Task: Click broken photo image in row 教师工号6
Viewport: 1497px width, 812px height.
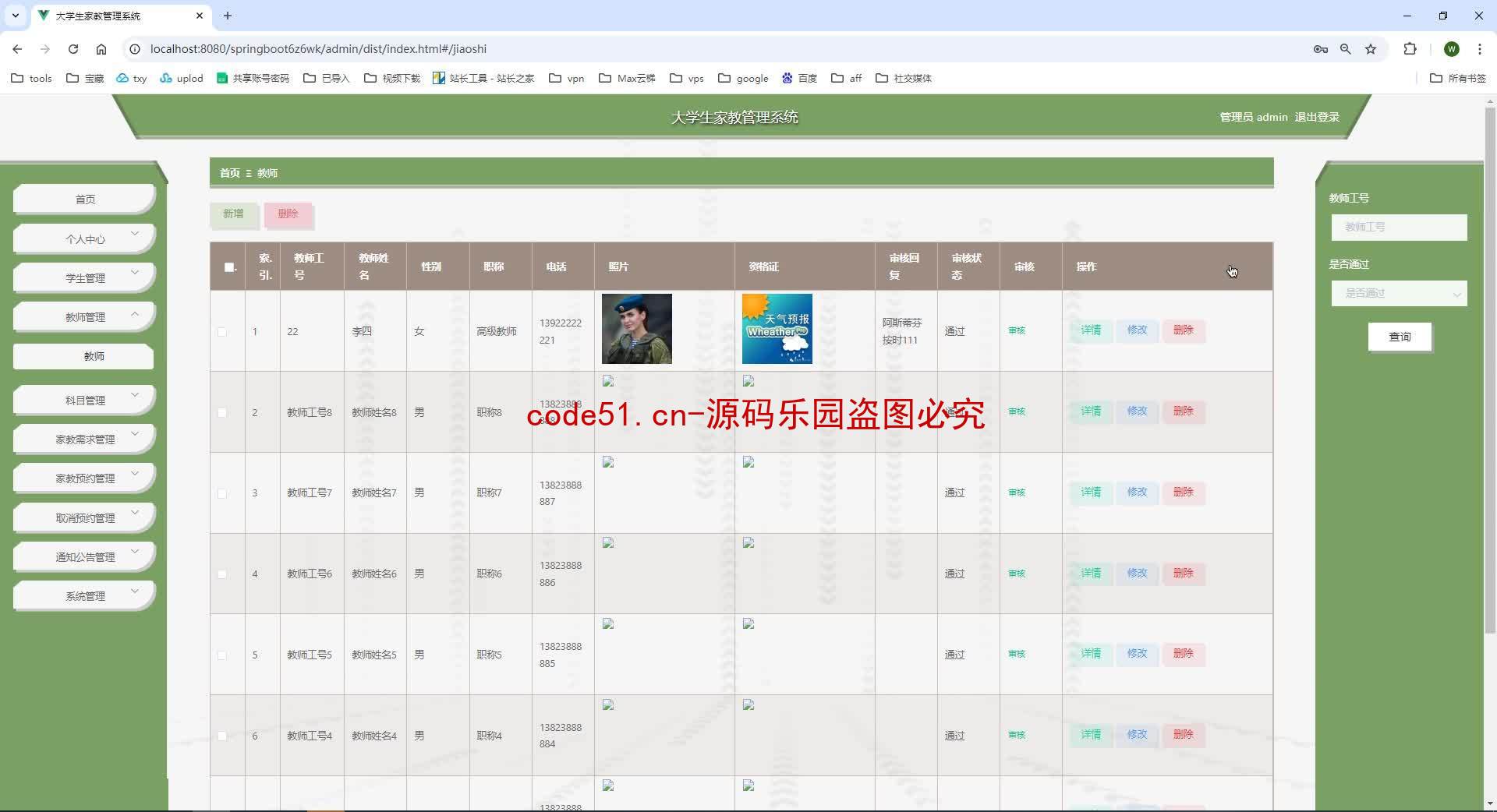Action: [x=608, y=543]
